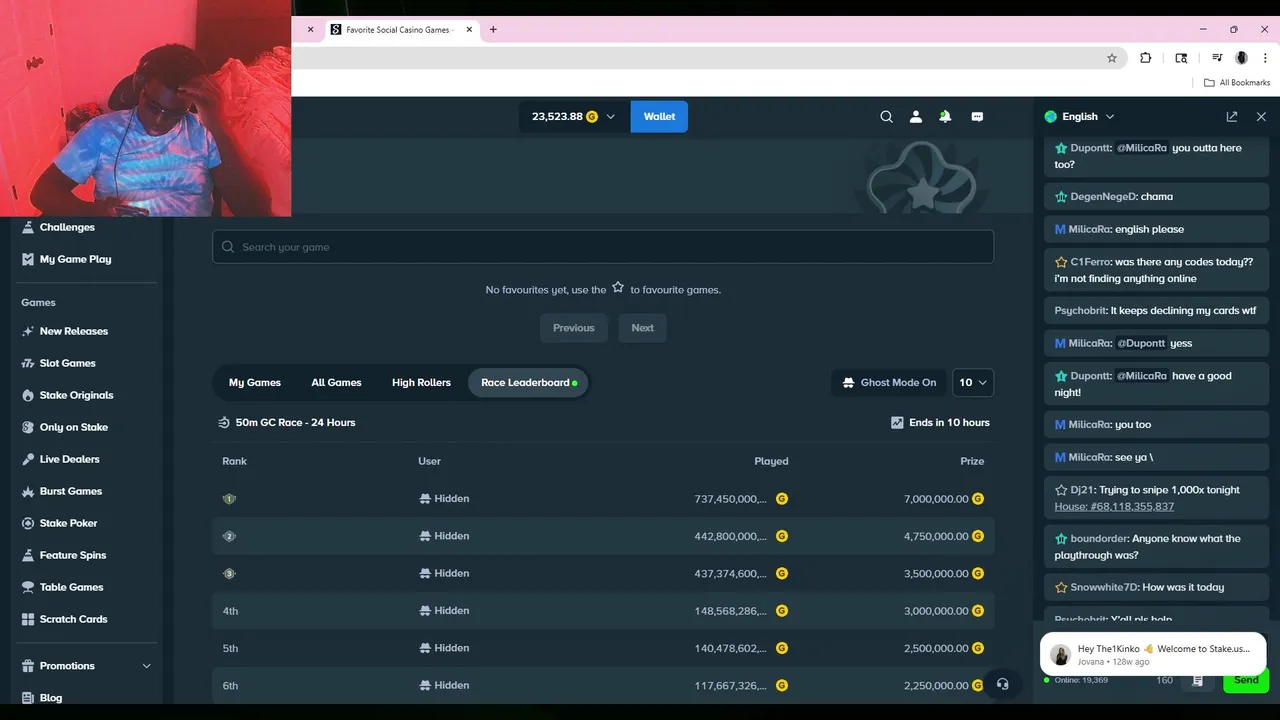This screenshot has height=720, width=1280.
Task: Open Feature Spins
Action: coord(72,555)
